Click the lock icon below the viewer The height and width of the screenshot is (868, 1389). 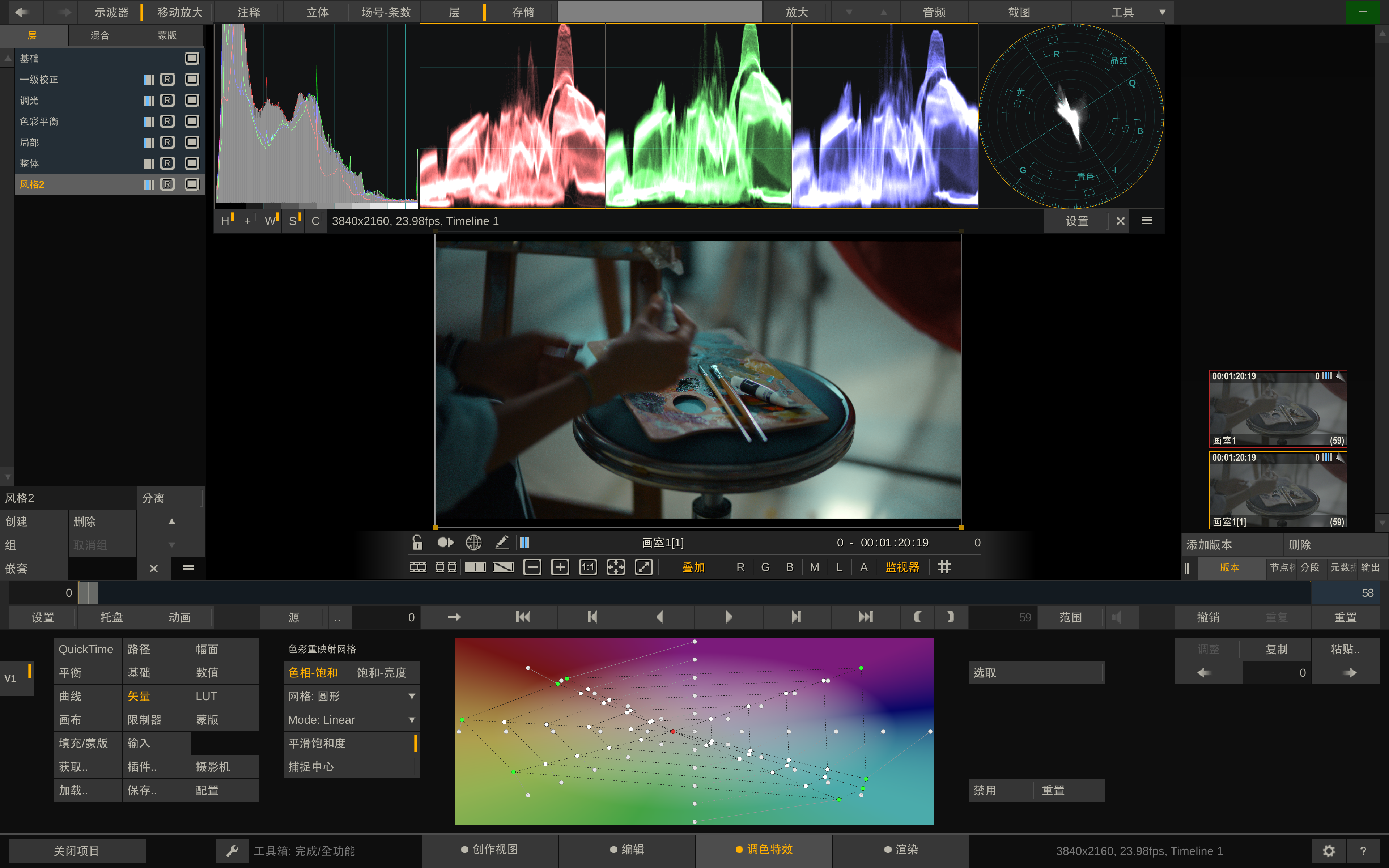417,542
